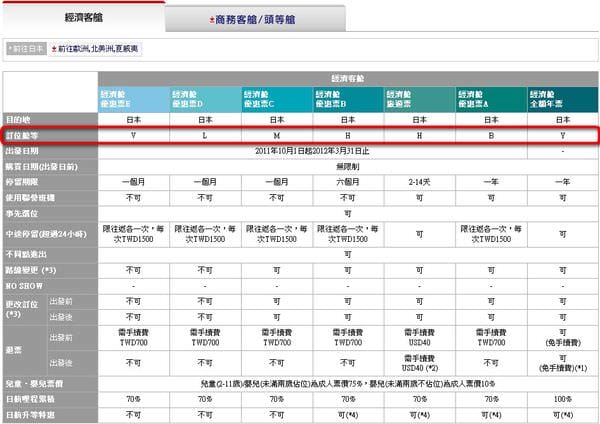
Task: Click the small arrow before 前往日本
Action: click(11, 47)
